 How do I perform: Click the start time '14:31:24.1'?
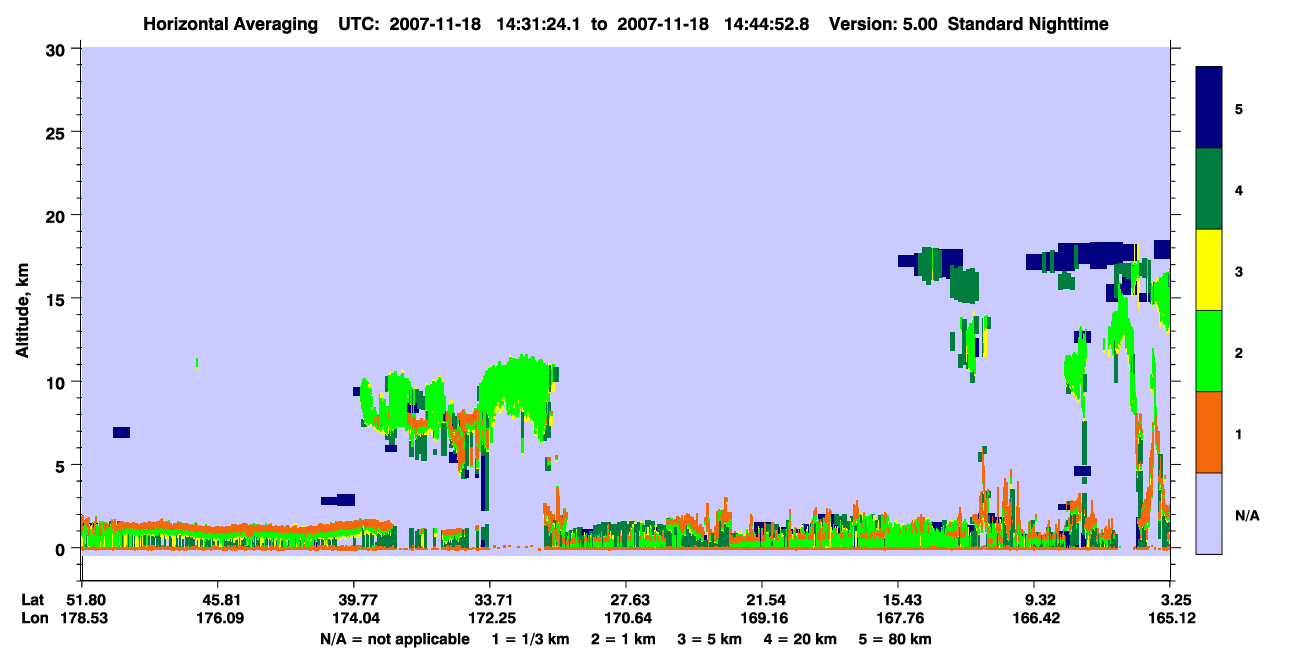click(x=540, y=24)
